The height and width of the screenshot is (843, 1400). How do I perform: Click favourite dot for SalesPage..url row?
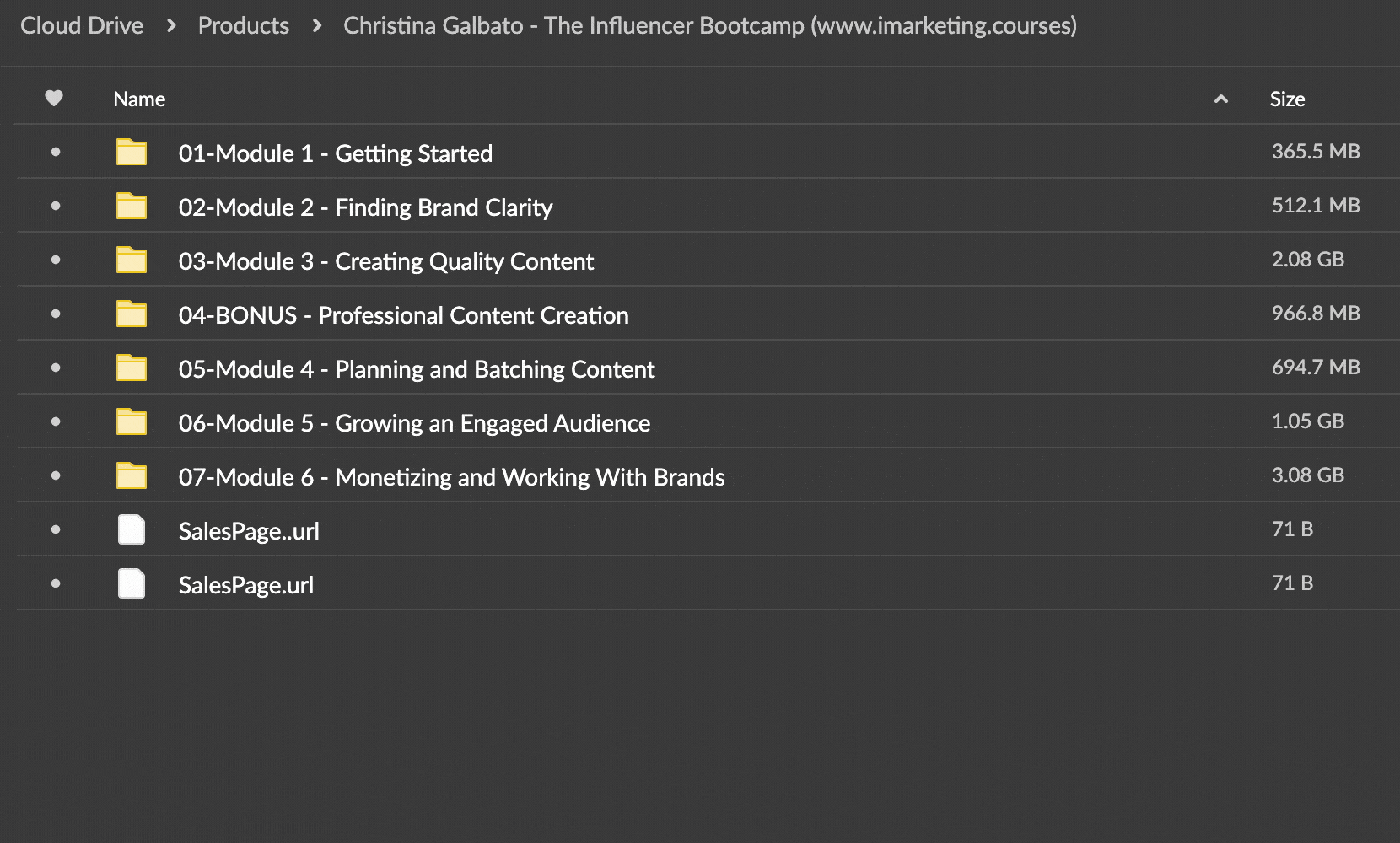tap(56, 529)
